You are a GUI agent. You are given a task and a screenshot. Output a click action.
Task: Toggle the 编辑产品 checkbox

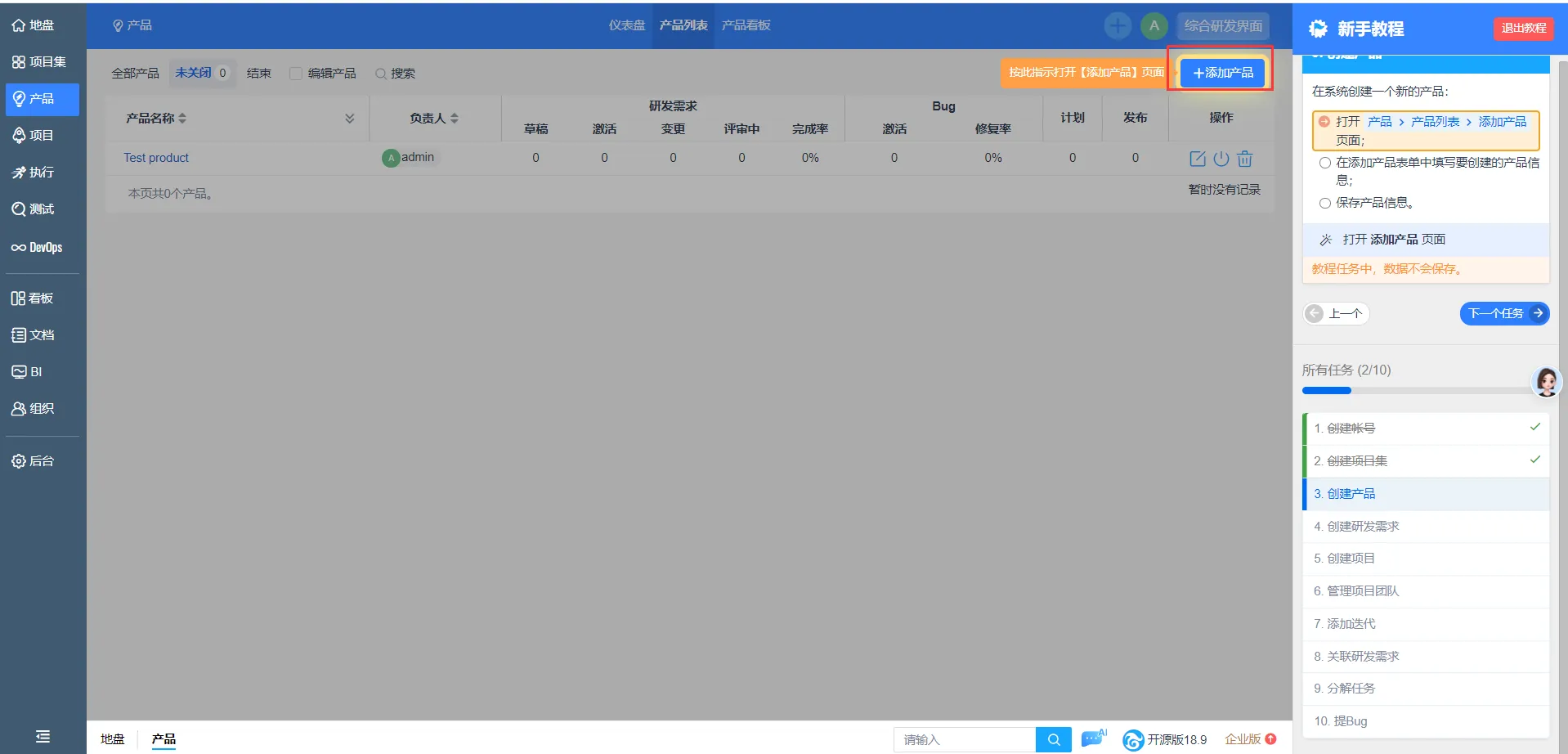pyautogui.click(x=296, y=74)
